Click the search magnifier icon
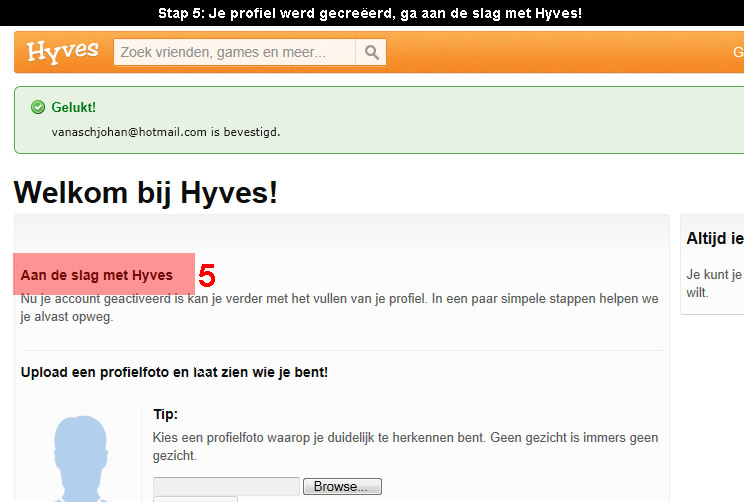Screen dimensions: 744x502 click(x=372, y=52)
